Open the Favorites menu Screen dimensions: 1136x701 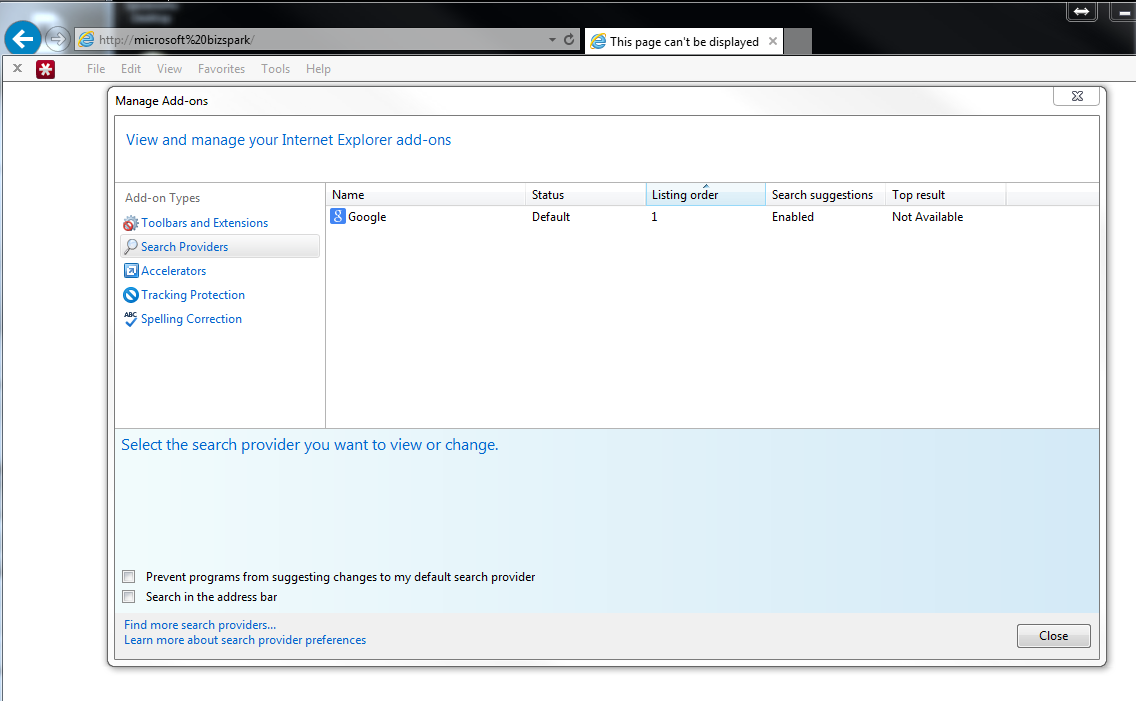221,69
